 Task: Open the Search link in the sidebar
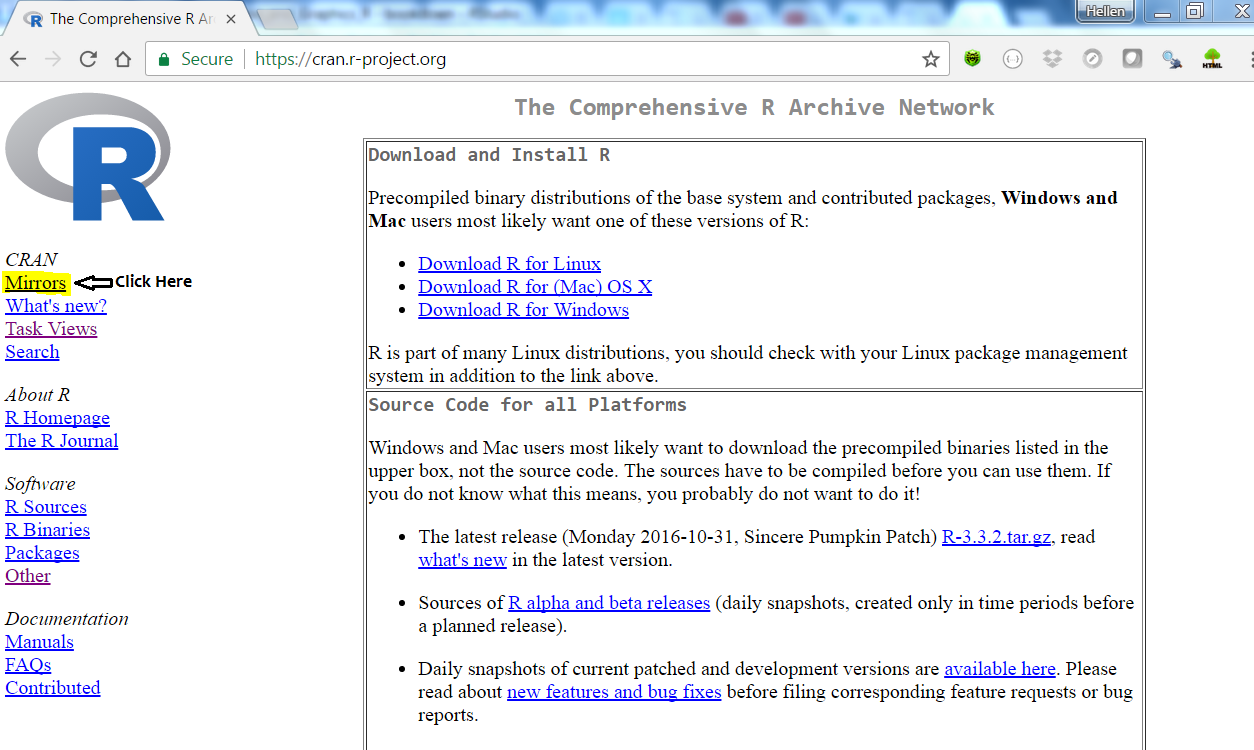click(x=32, y=352)
